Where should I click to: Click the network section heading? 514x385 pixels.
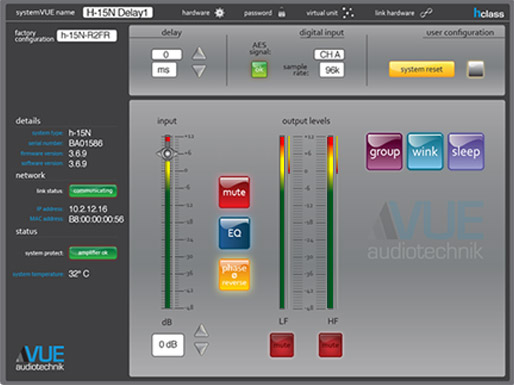tap(30, 175)
